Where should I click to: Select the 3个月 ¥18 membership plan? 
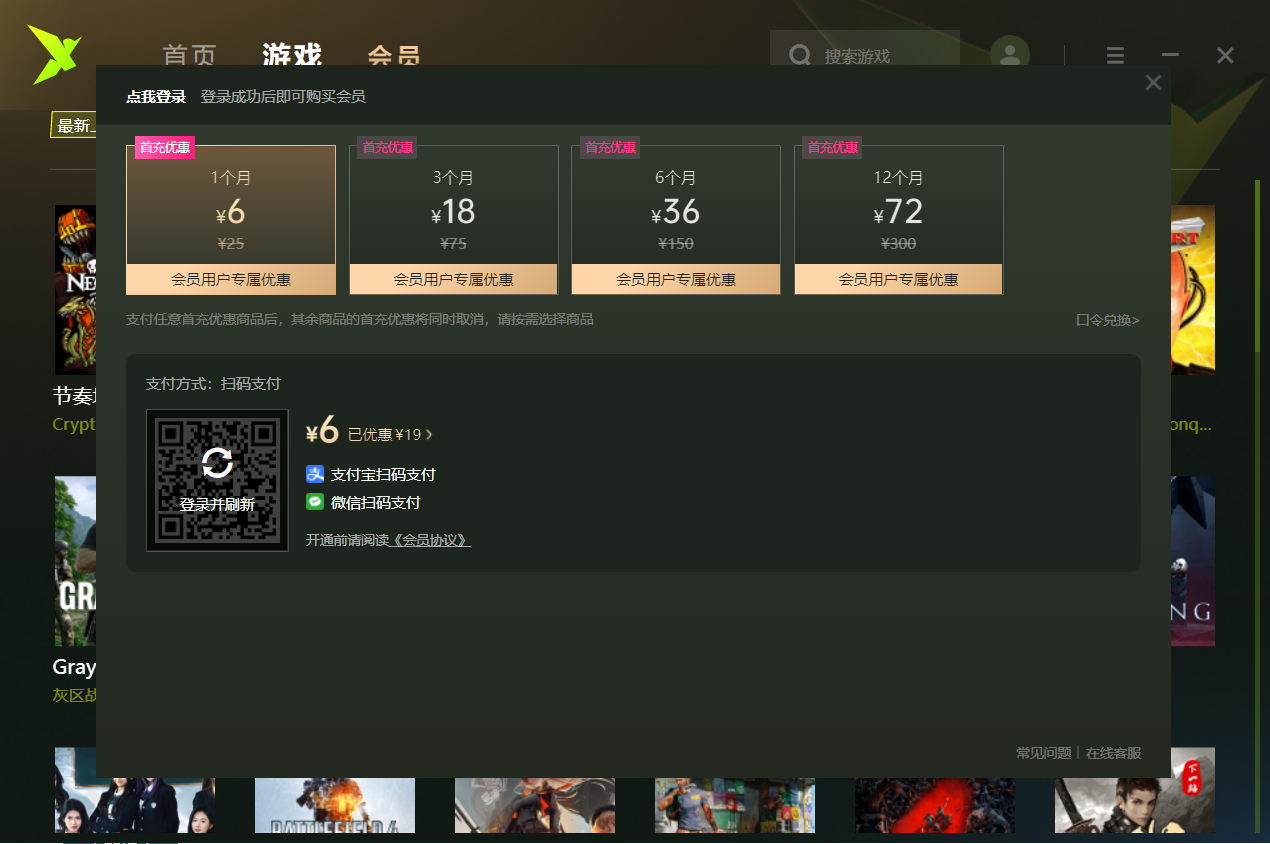pos(453,220)
